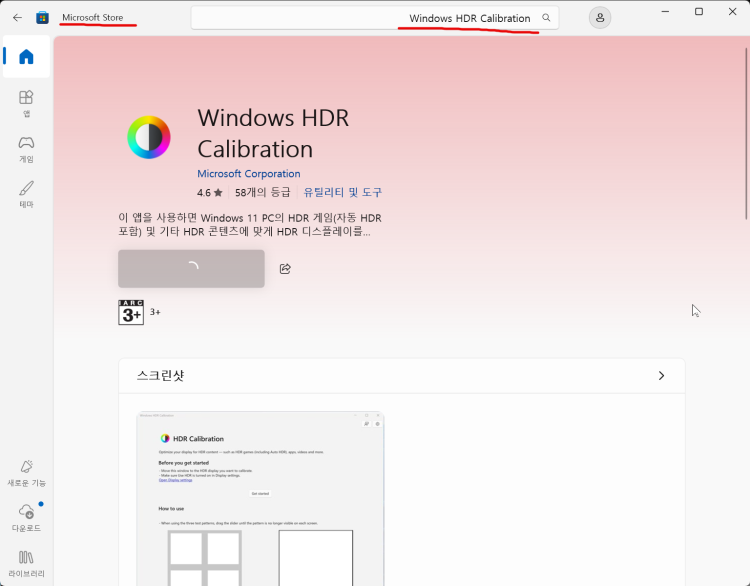Open the Microsoft Corporation publisher link
750x586 pixels.
click(248, 174)
